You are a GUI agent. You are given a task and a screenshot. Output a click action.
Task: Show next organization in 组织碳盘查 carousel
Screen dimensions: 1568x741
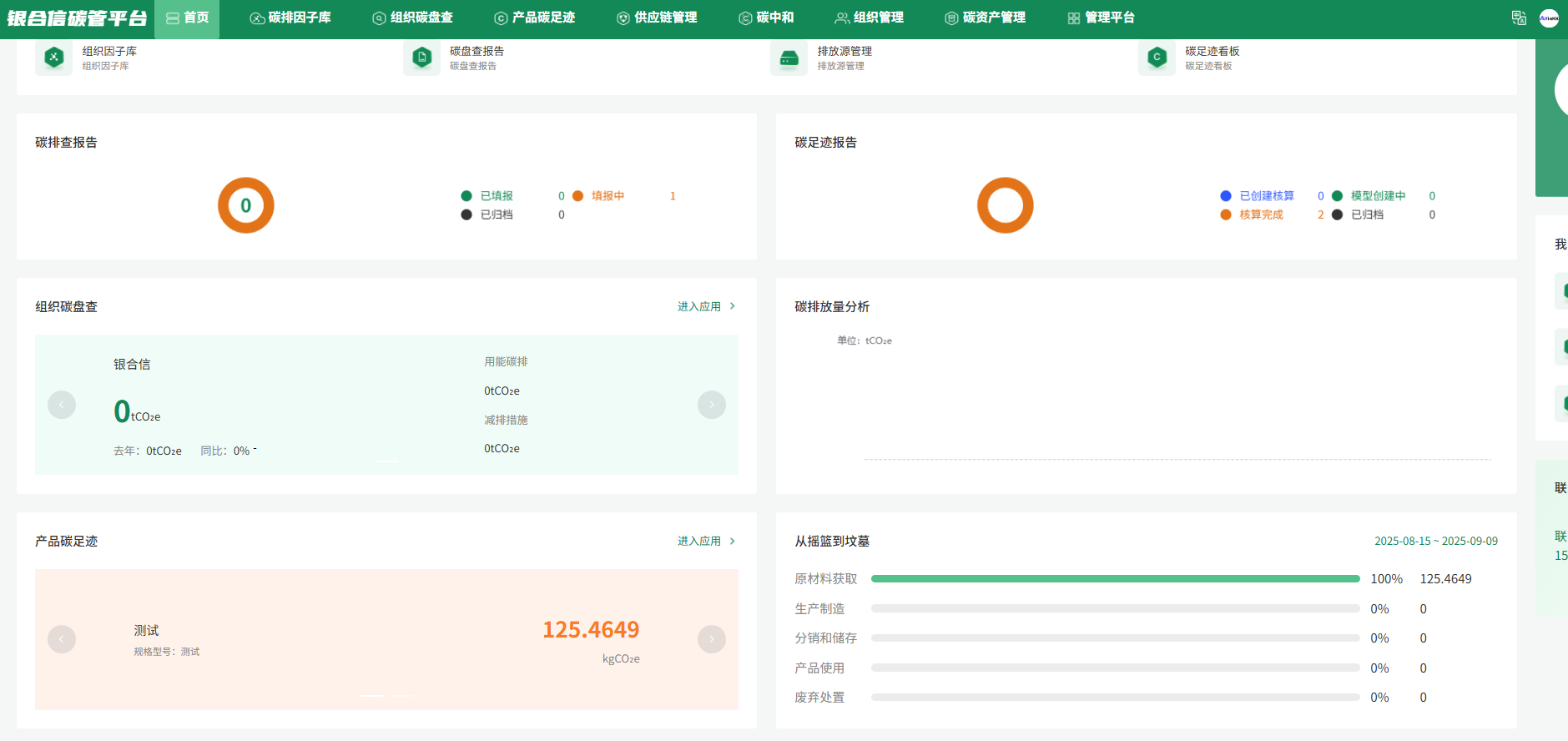(x=711, y=405)
